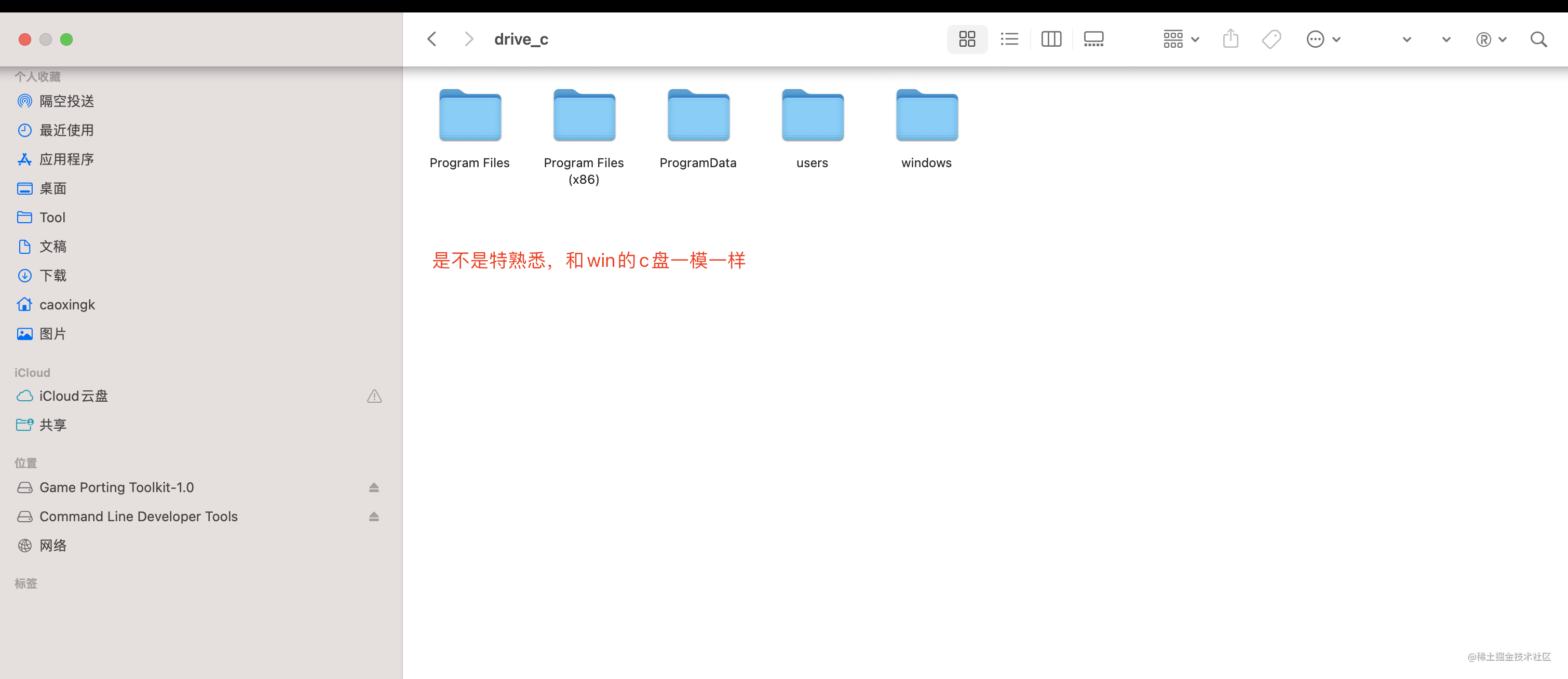Close the Finder window
Viewport: 1568px width, 679px height.
click(x=25, y=39)
